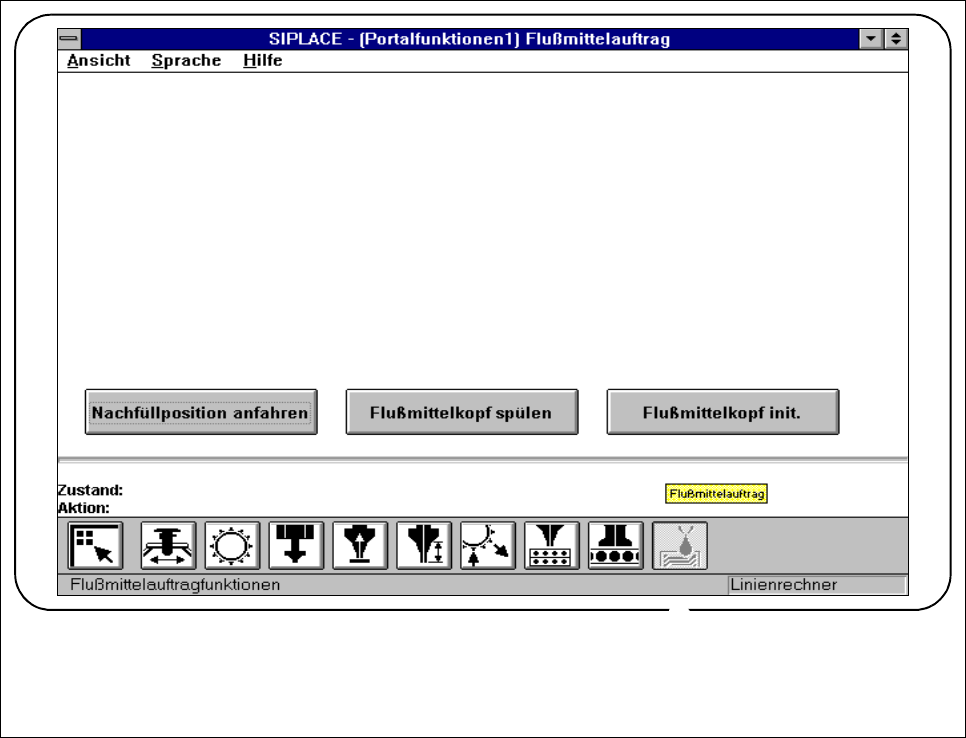Click Flußmittelkopf init. button

tap(723, 412)
